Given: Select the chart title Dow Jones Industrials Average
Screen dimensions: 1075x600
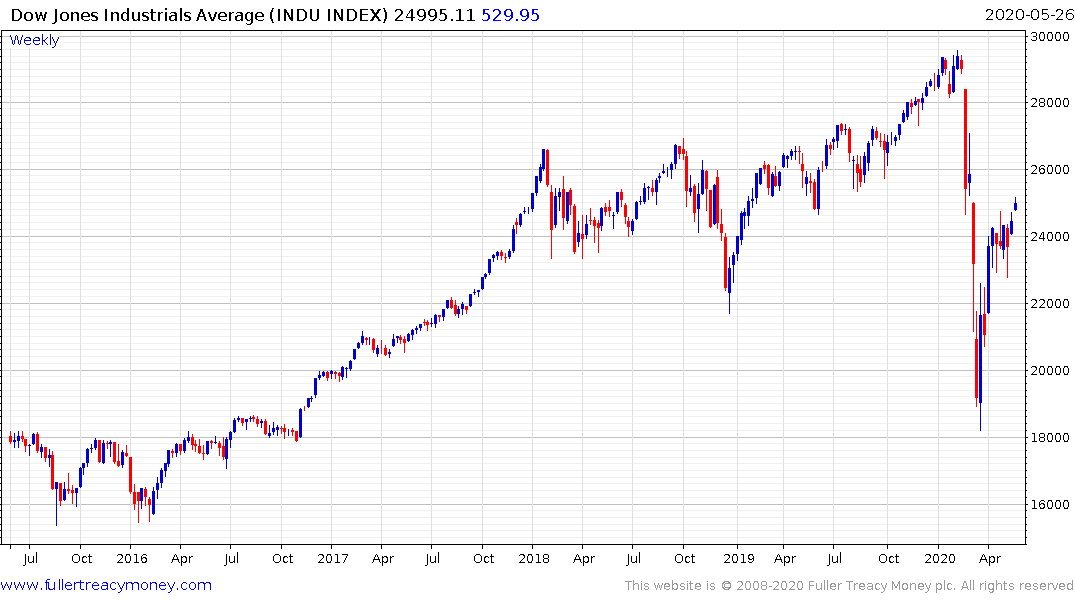Looking at the screenshot, I should pyautogui.click(x=136, y=15).
